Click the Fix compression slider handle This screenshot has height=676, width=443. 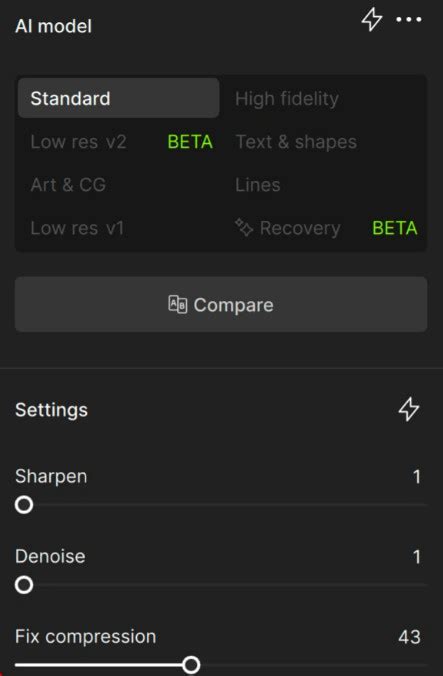pyautogui.click(x=191, y=665)
